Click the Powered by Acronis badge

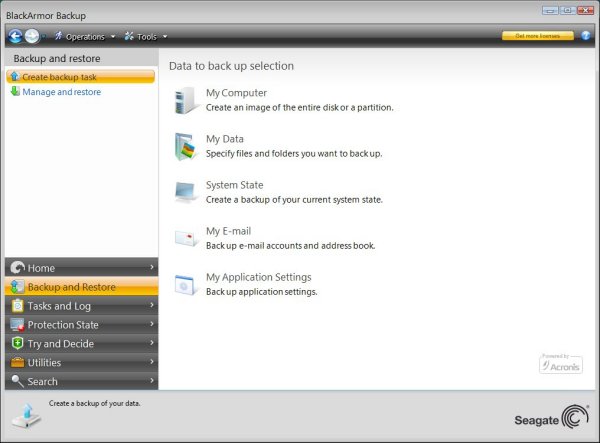(x=561, y=364)
